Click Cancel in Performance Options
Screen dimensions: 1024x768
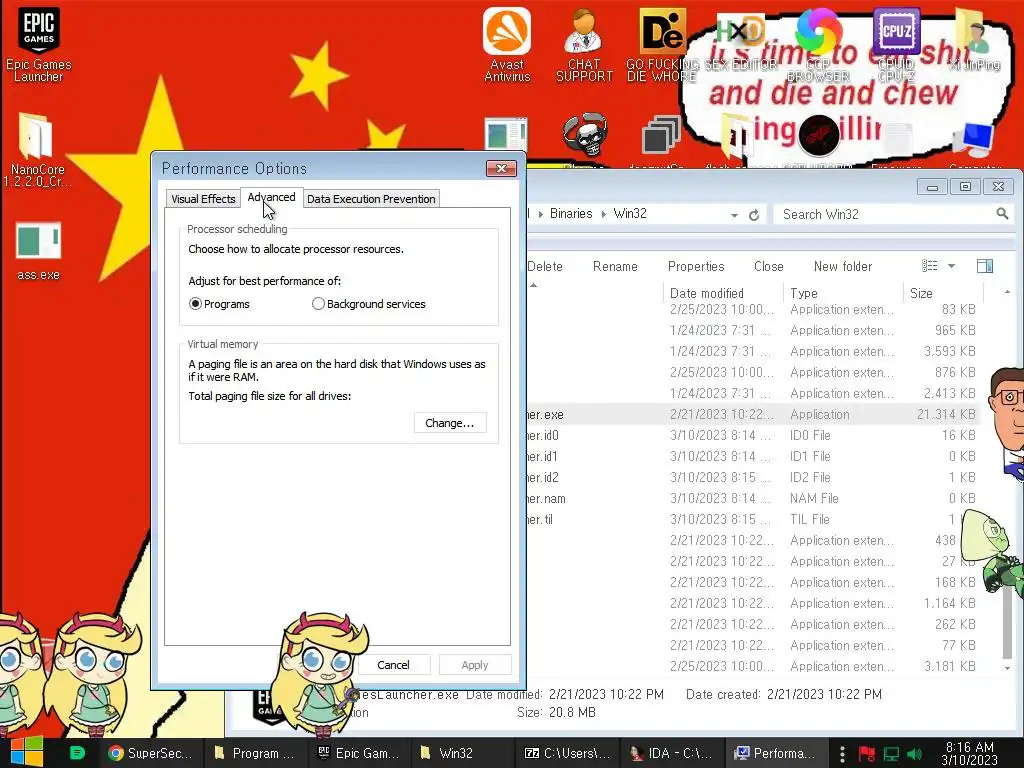(x=393, y=665)
